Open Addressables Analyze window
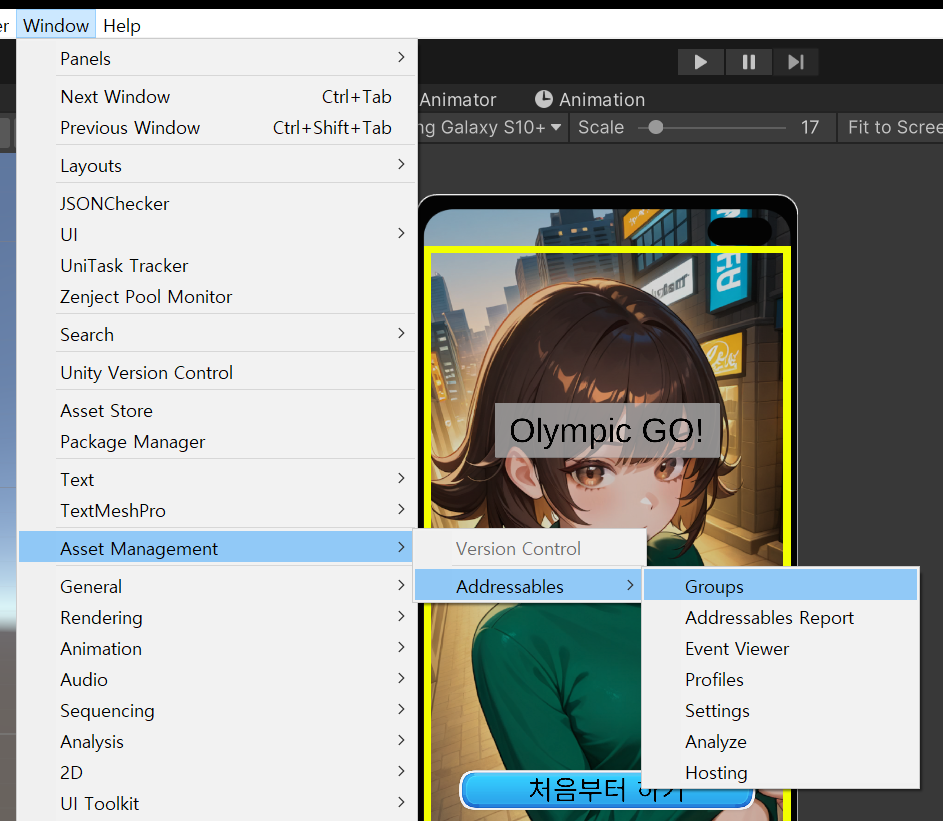 781,742
